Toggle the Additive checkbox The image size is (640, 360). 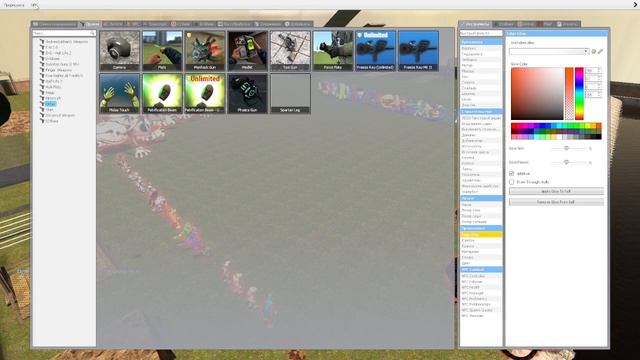coord(511,173)
